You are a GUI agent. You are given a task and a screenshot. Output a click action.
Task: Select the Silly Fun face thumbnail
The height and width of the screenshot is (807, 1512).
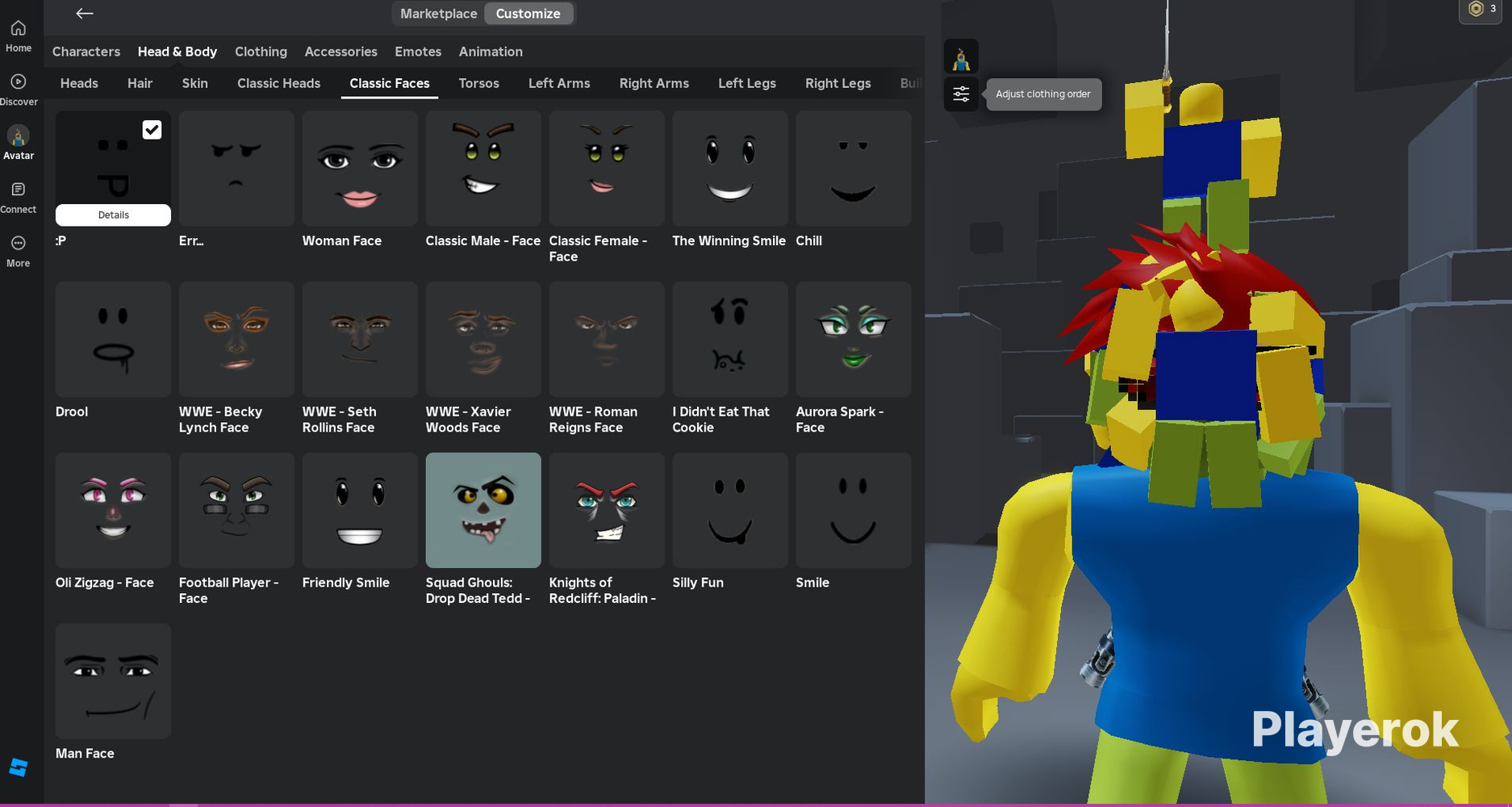[x=730, y=511]
